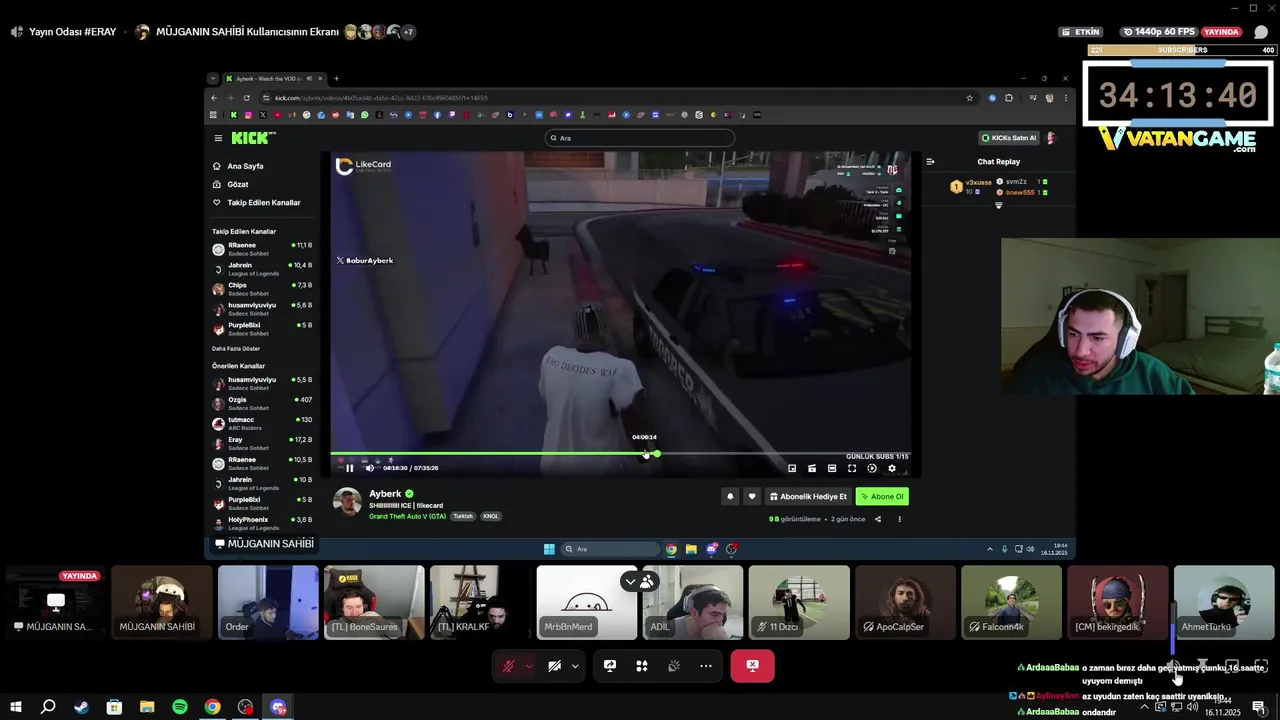Open browser tab search dropdown
1280x720 pixels.
click(x=213, y=78)
